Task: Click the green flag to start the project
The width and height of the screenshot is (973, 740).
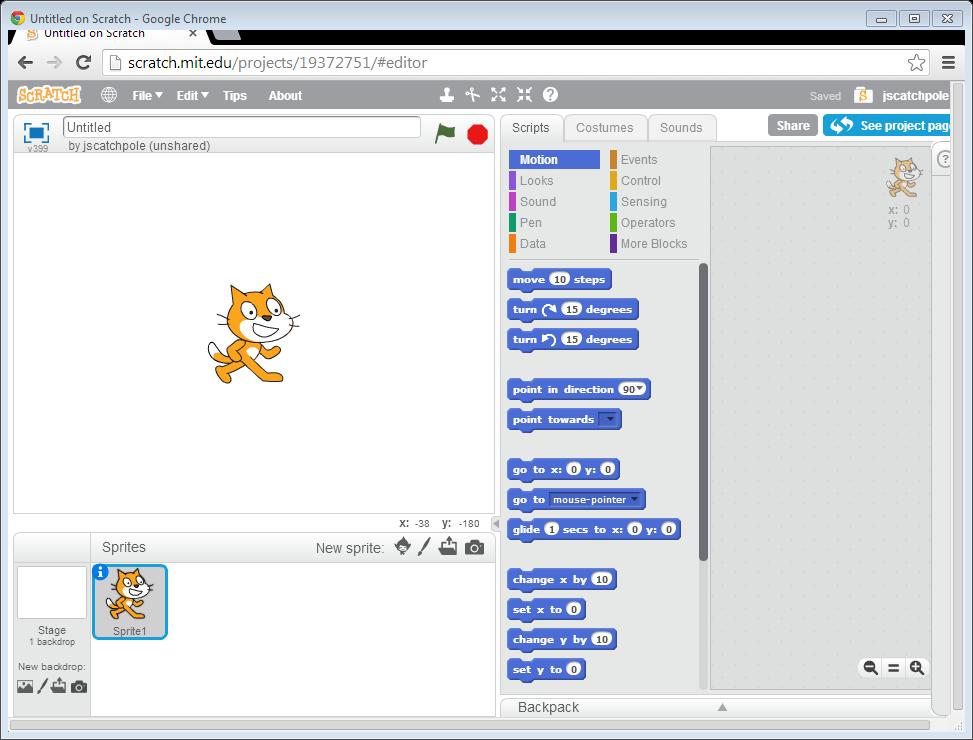Action: pyautogui.click(x=445, y=133)
